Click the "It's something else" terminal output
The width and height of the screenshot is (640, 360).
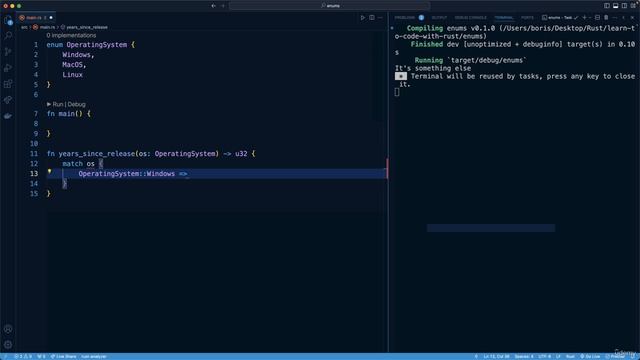(433, 68)
